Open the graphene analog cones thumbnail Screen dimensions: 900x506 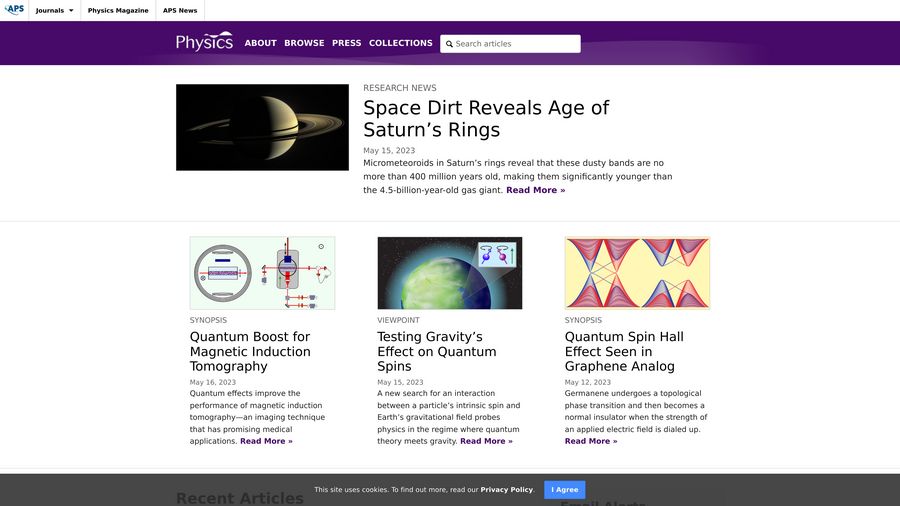coord(637,273)
